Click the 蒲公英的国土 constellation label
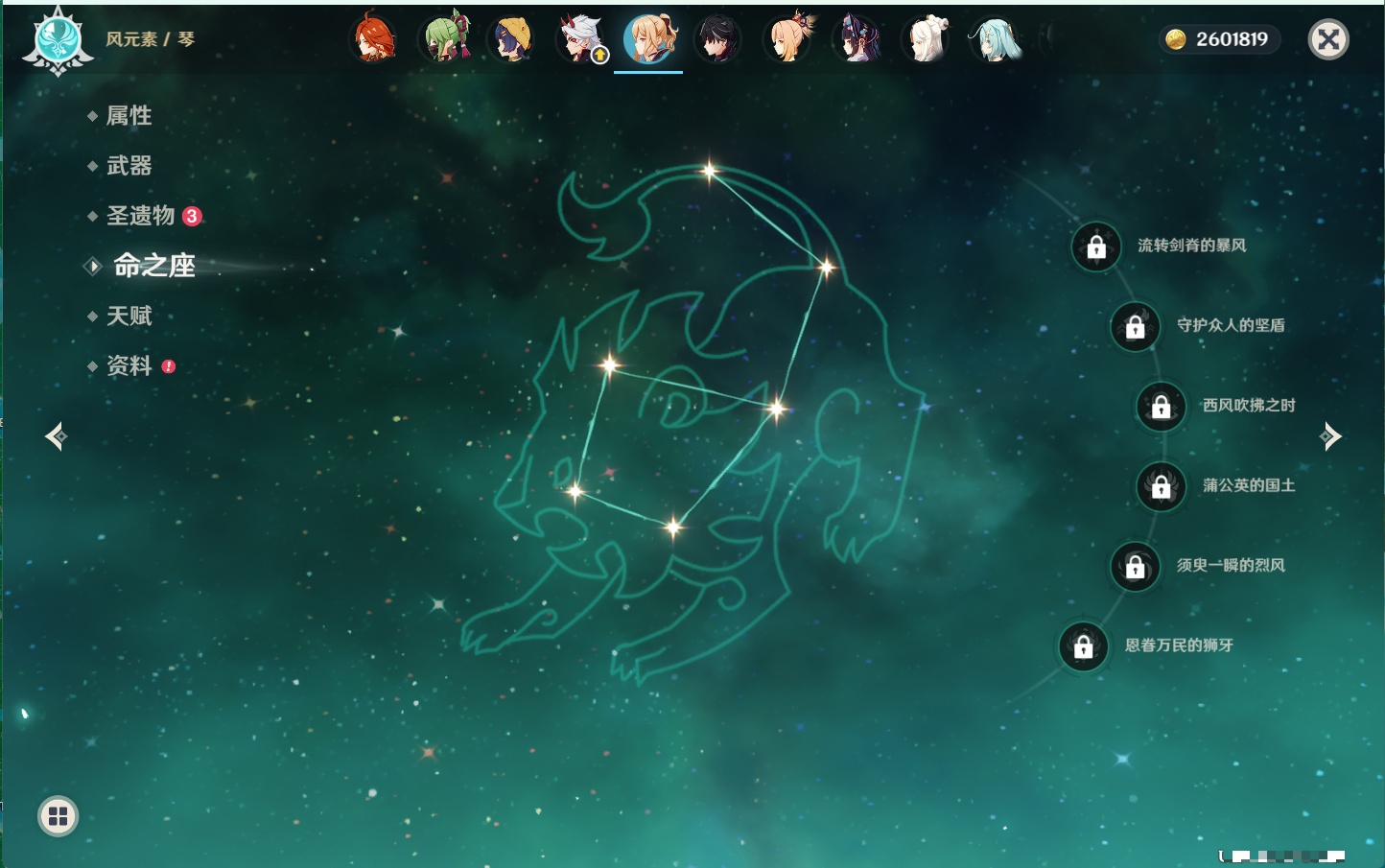The image size is (1385, 868). coord(1249,485)
